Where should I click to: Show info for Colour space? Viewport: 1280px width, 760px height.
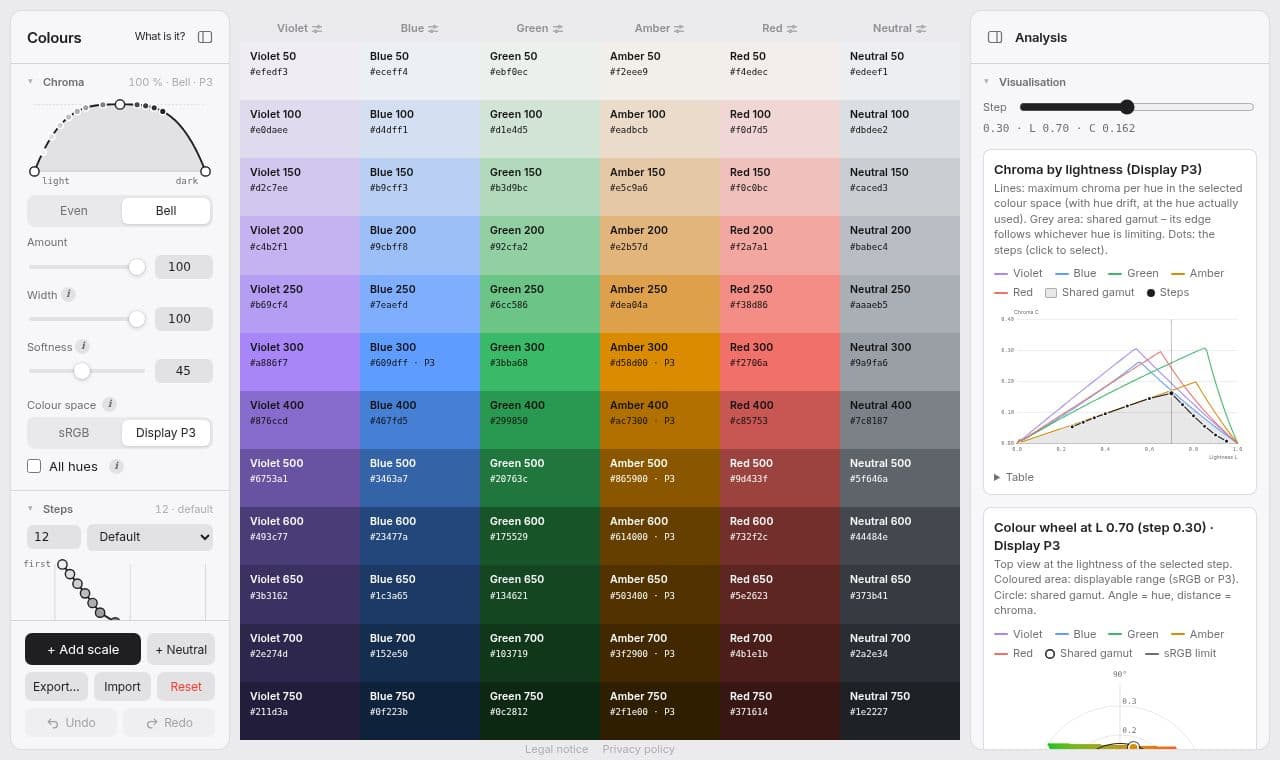pos(109,404)
